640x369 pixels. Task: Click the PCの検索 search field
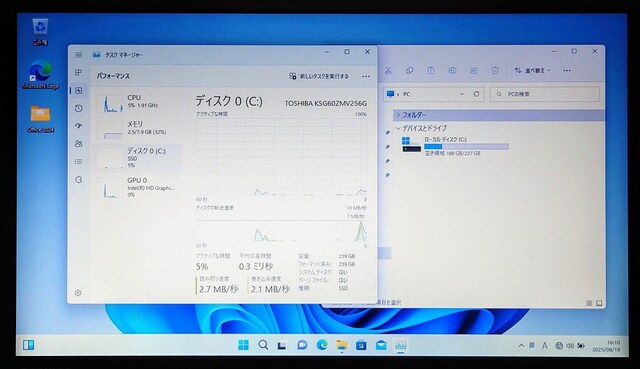(x=545, y=94)
